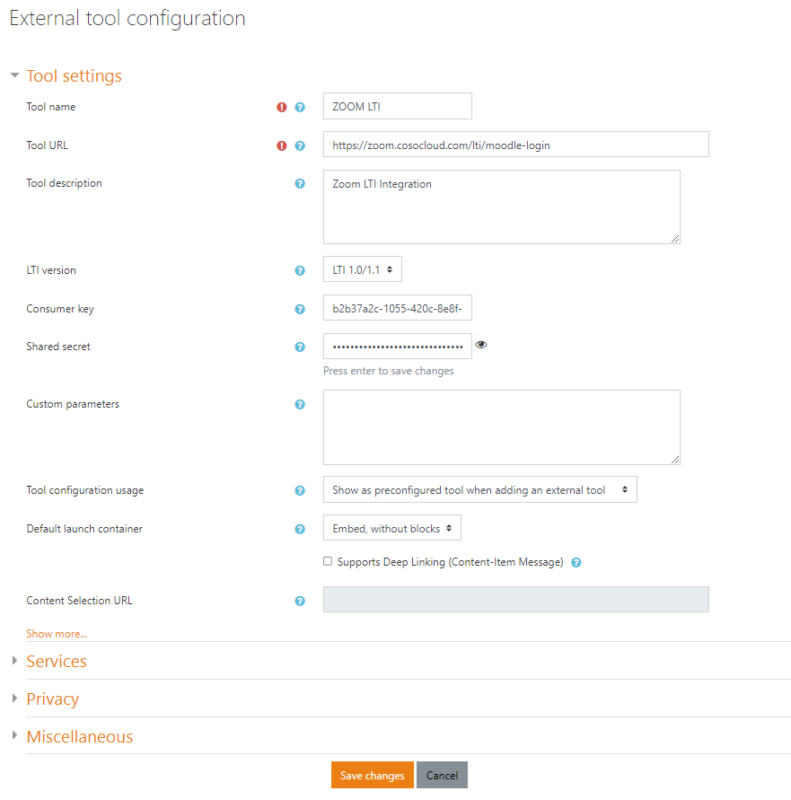The image size is (791, 800).
Task: Click into the Tool name field
Action: (x=397, y=106)
